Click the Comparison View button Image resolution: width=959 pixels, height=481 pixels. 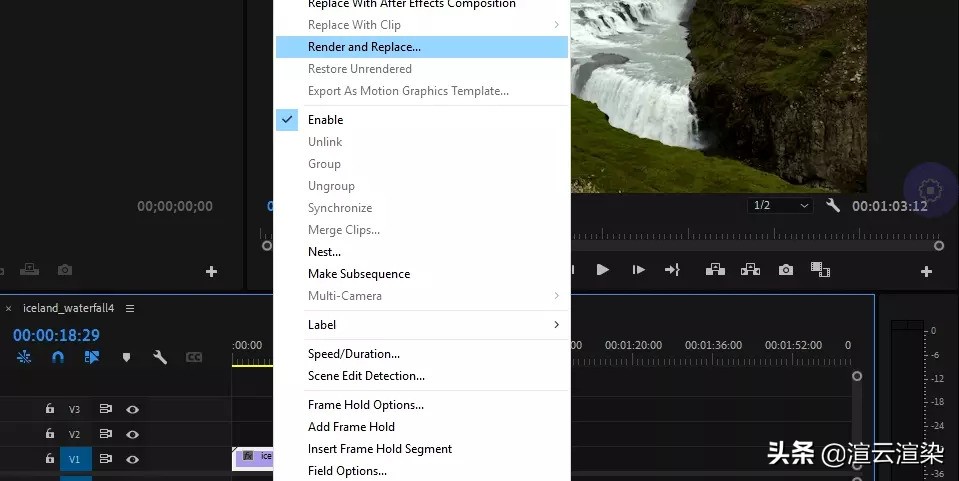[x=820, y=269]
